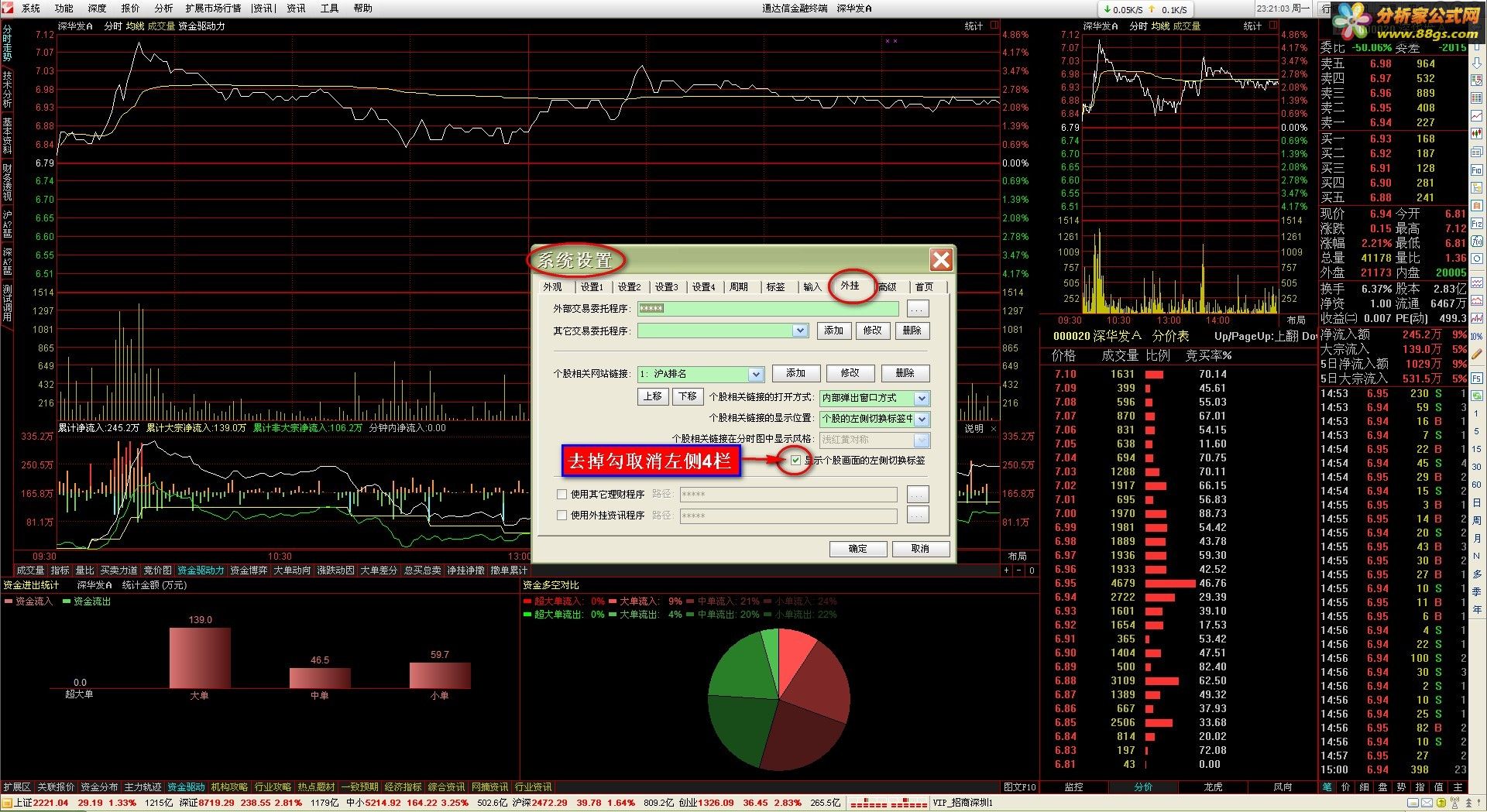
Task: Open the F10 info icon in right toolbar
Action: (1477, 170)
